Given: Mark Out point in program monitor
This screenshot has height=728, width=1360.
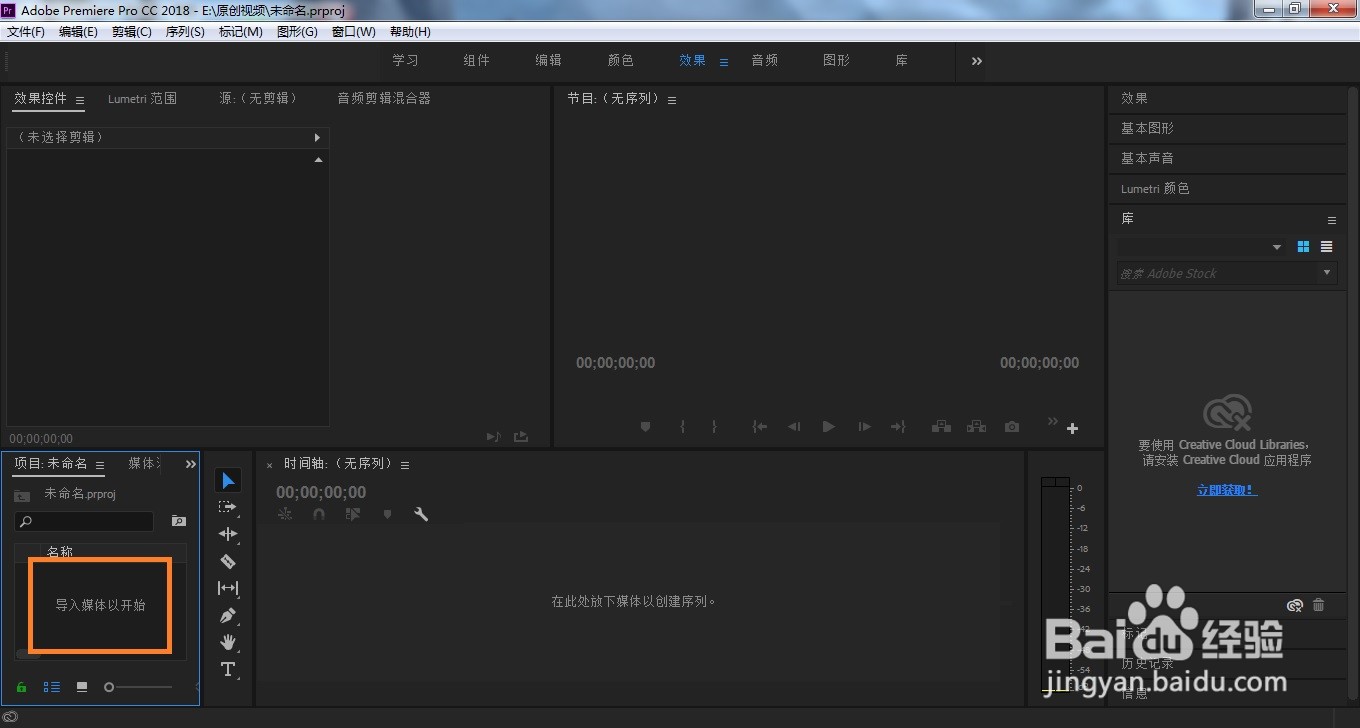Looking at the screenshot, I should pos(714,427).
